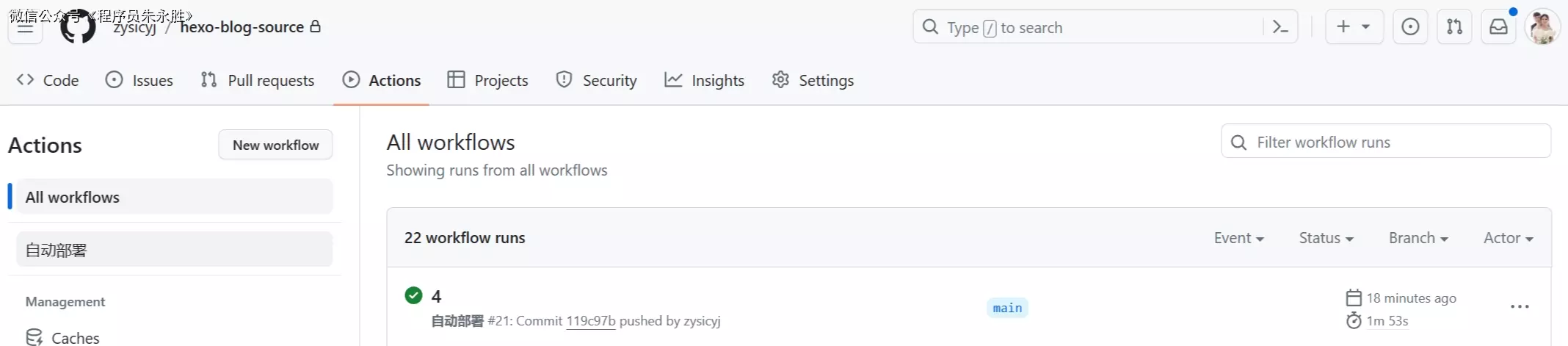The width and height of the screenshot is (1568, 346).
Task: Expand the Branch filter dropdown
Action: pyautogui.click(x=1418, y=238)
